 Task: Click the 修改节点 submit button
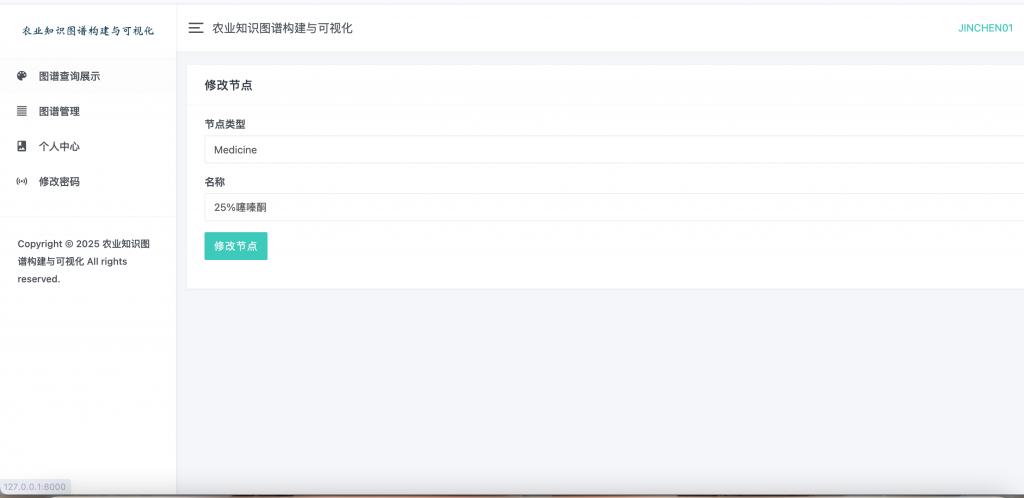point(236,246)
